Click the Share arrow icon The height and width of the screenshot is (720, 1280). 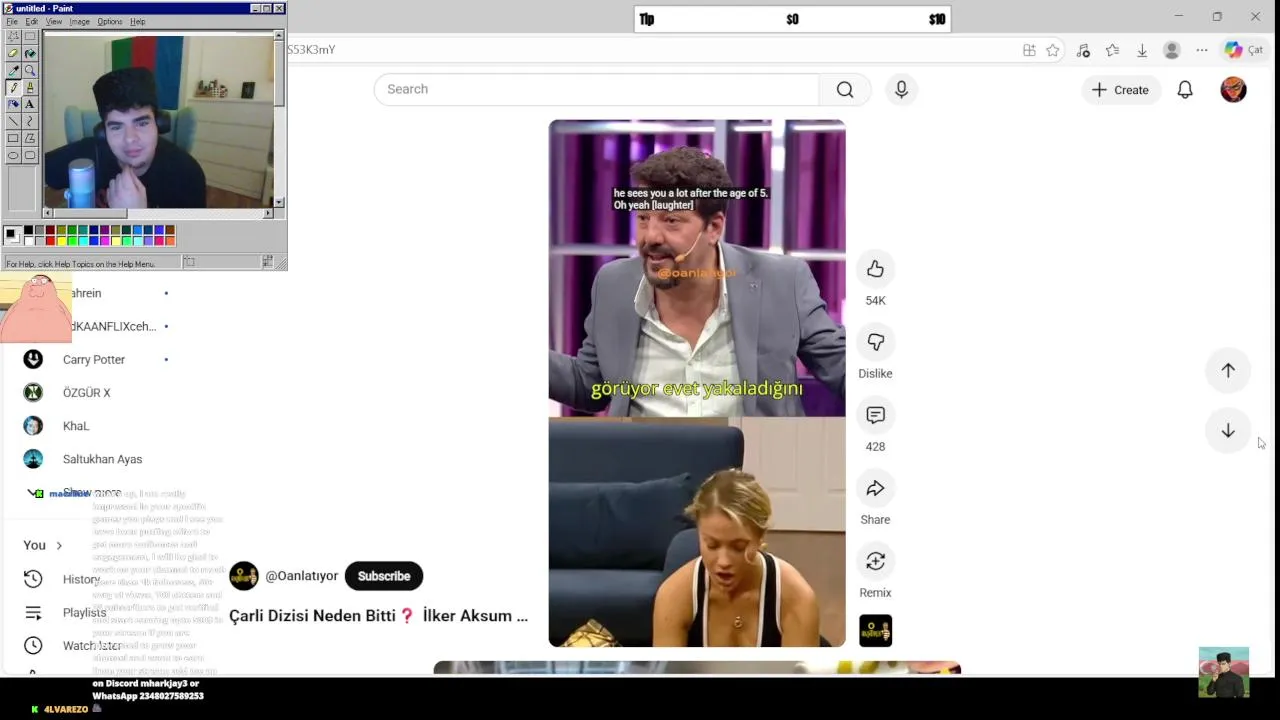click(875, 488)
